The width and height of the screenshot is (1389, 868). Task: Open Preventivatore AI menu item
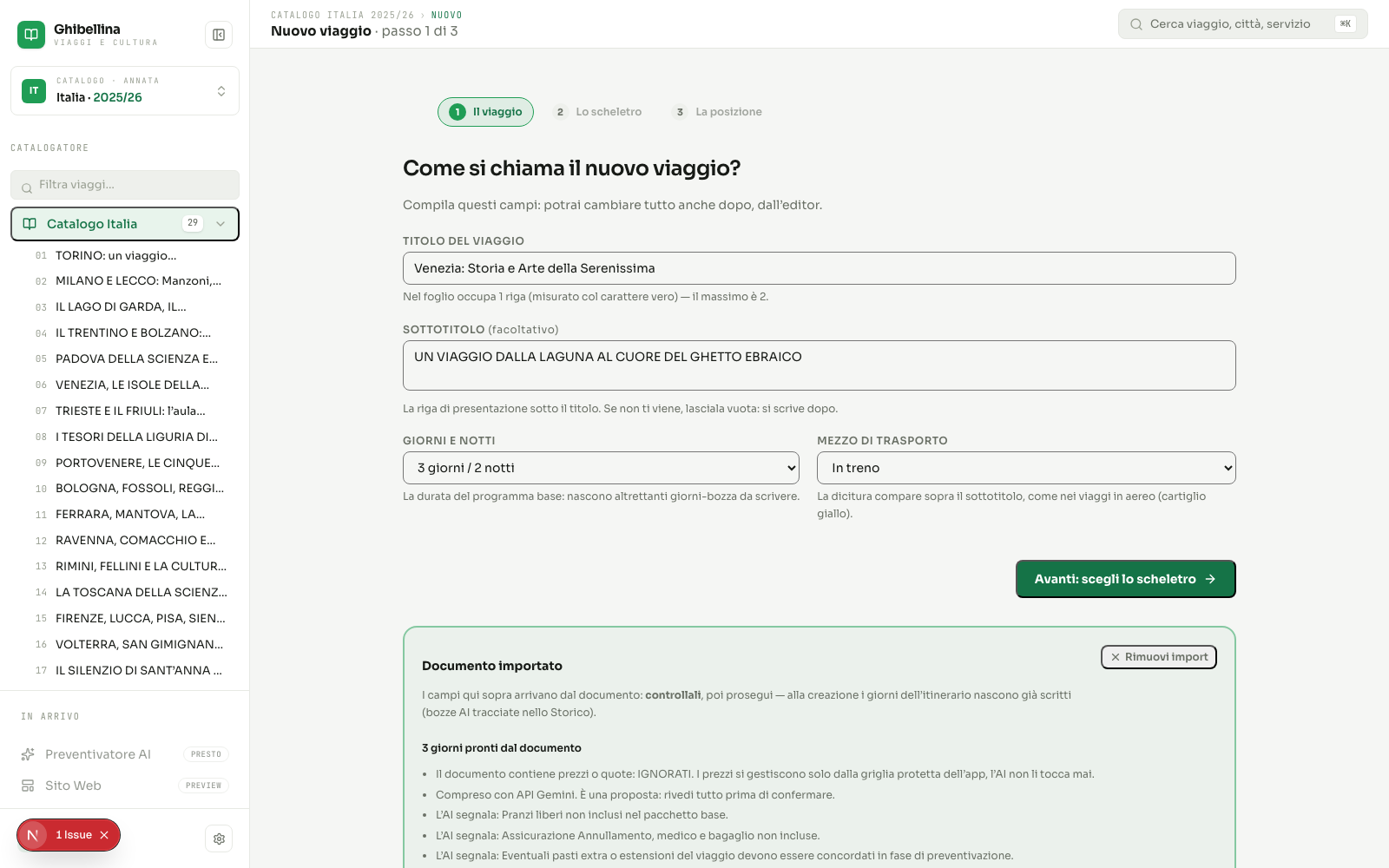click(125, 754)
